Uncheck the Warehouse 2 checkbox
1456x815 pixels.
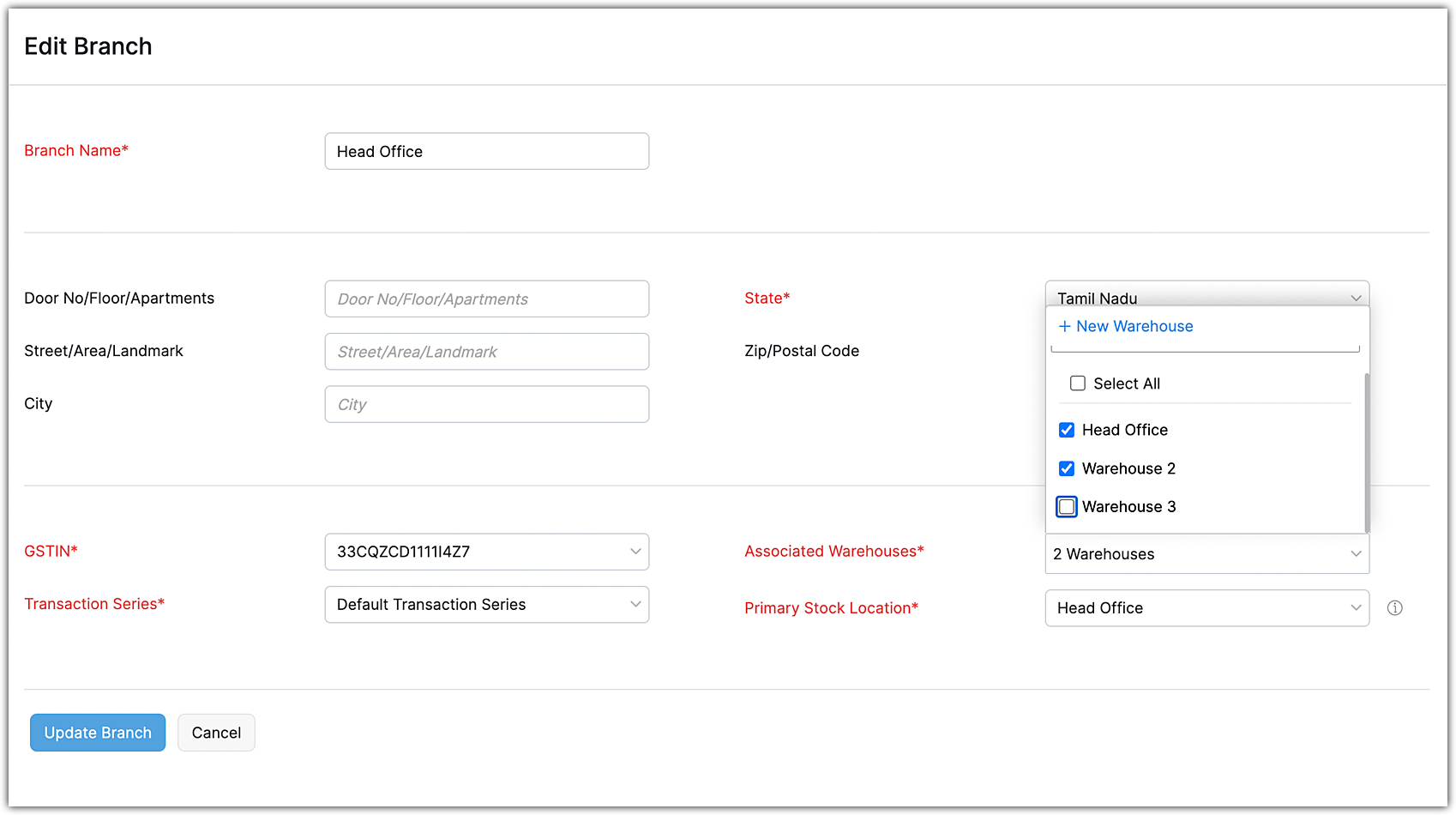click(1067, 468)
